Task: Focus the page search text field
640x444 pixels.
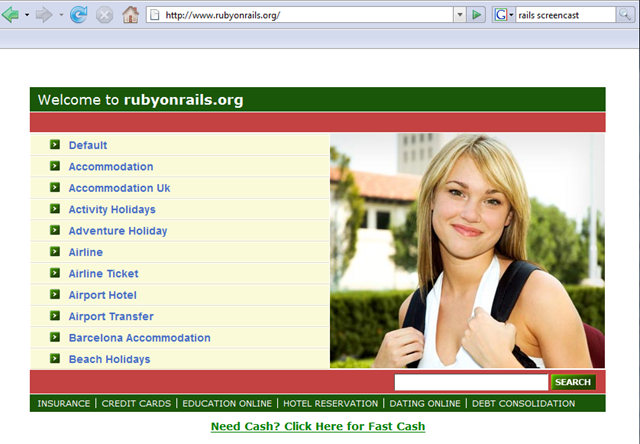Action: pos(471,382)
